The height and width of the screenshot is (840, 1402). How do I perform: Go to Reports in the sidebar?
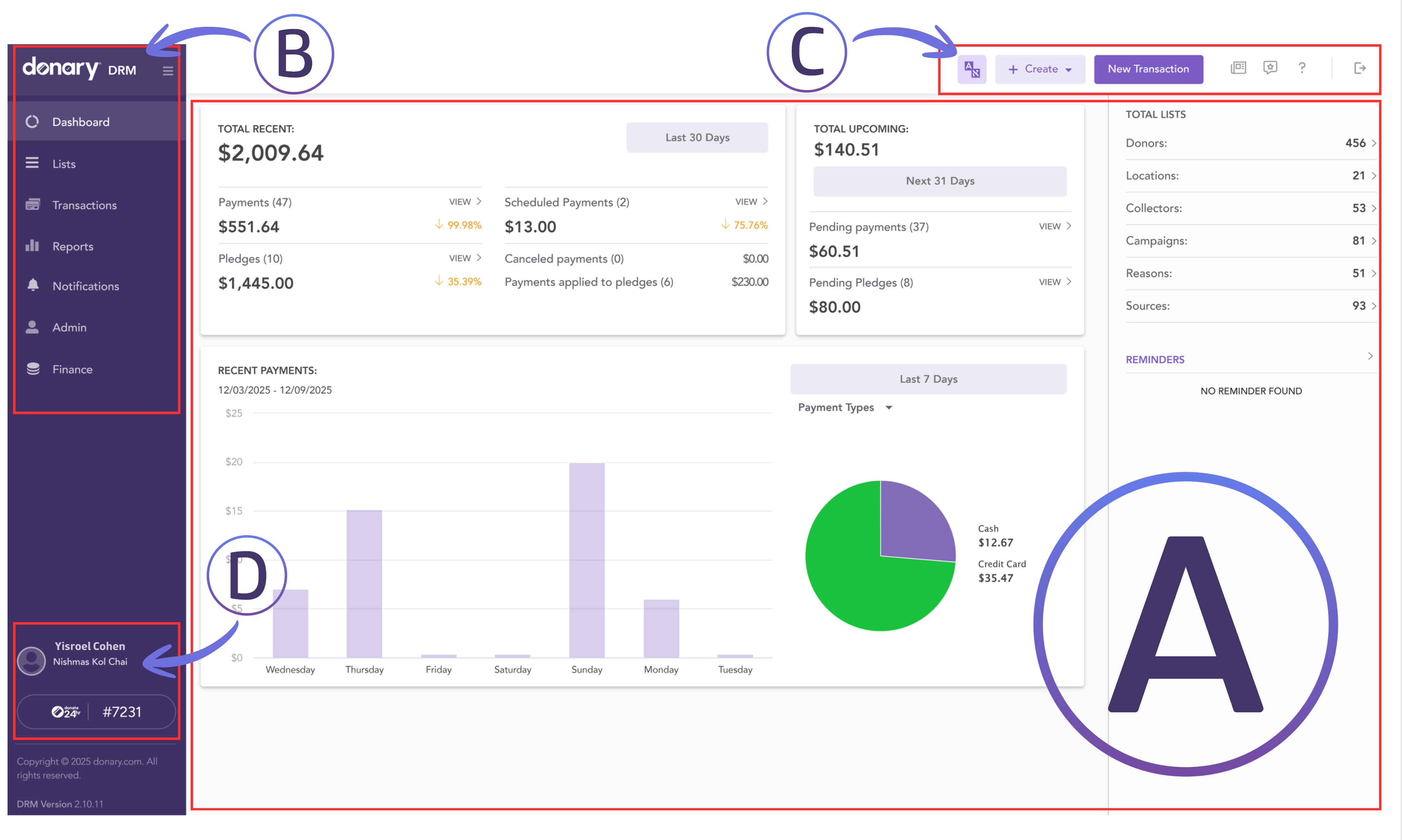pos(73,246)
